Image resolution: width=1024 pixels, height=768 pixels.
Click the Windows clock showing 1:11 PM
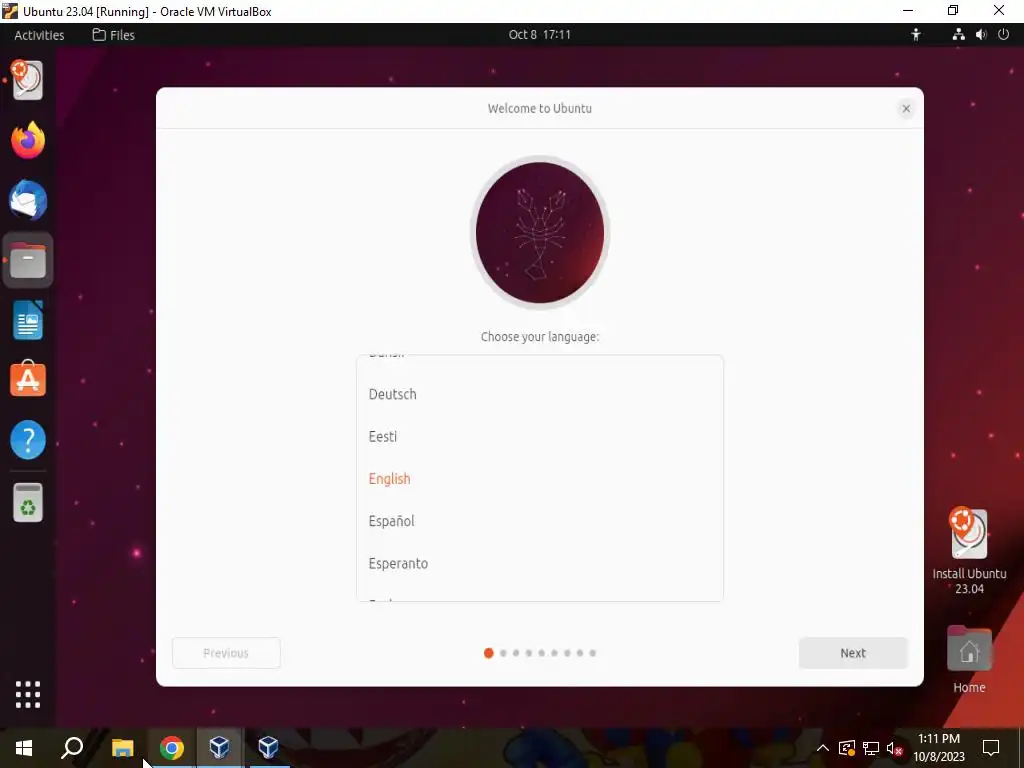(938, 748)
